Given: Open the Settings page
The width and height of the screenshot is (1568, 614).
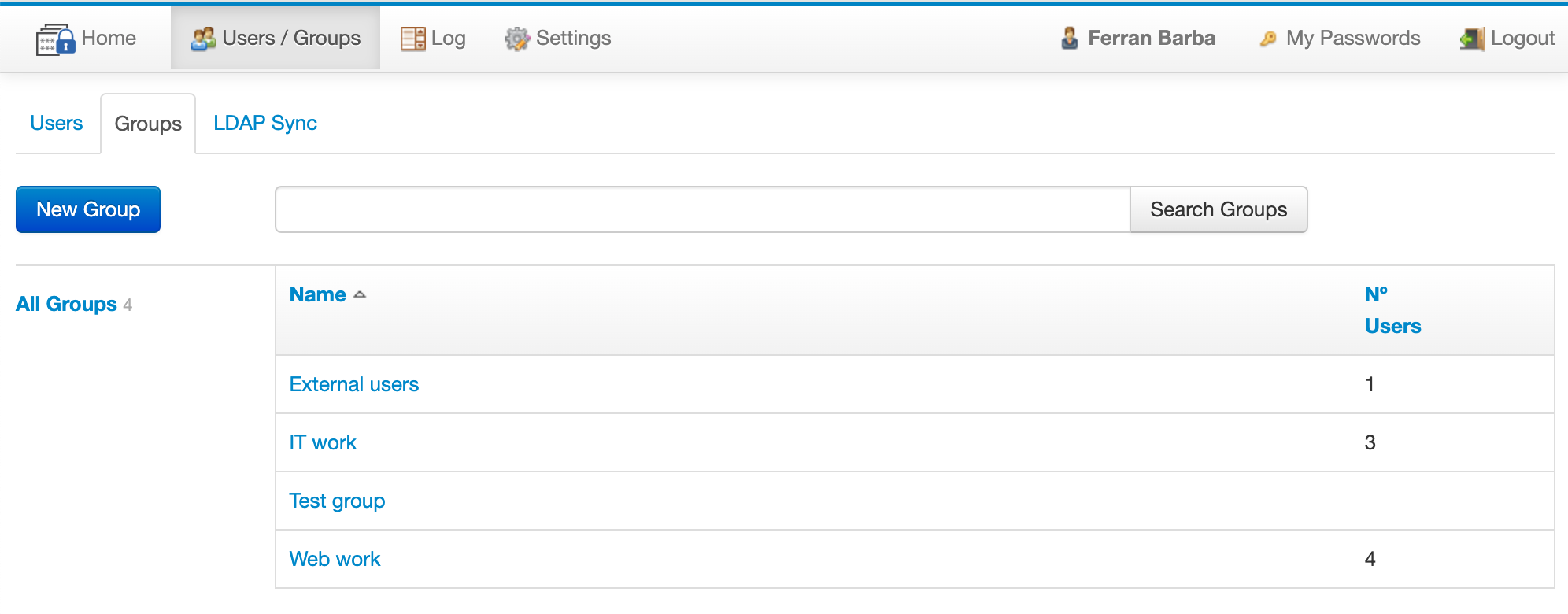Looking at the screenshot, I should [558, 38].
